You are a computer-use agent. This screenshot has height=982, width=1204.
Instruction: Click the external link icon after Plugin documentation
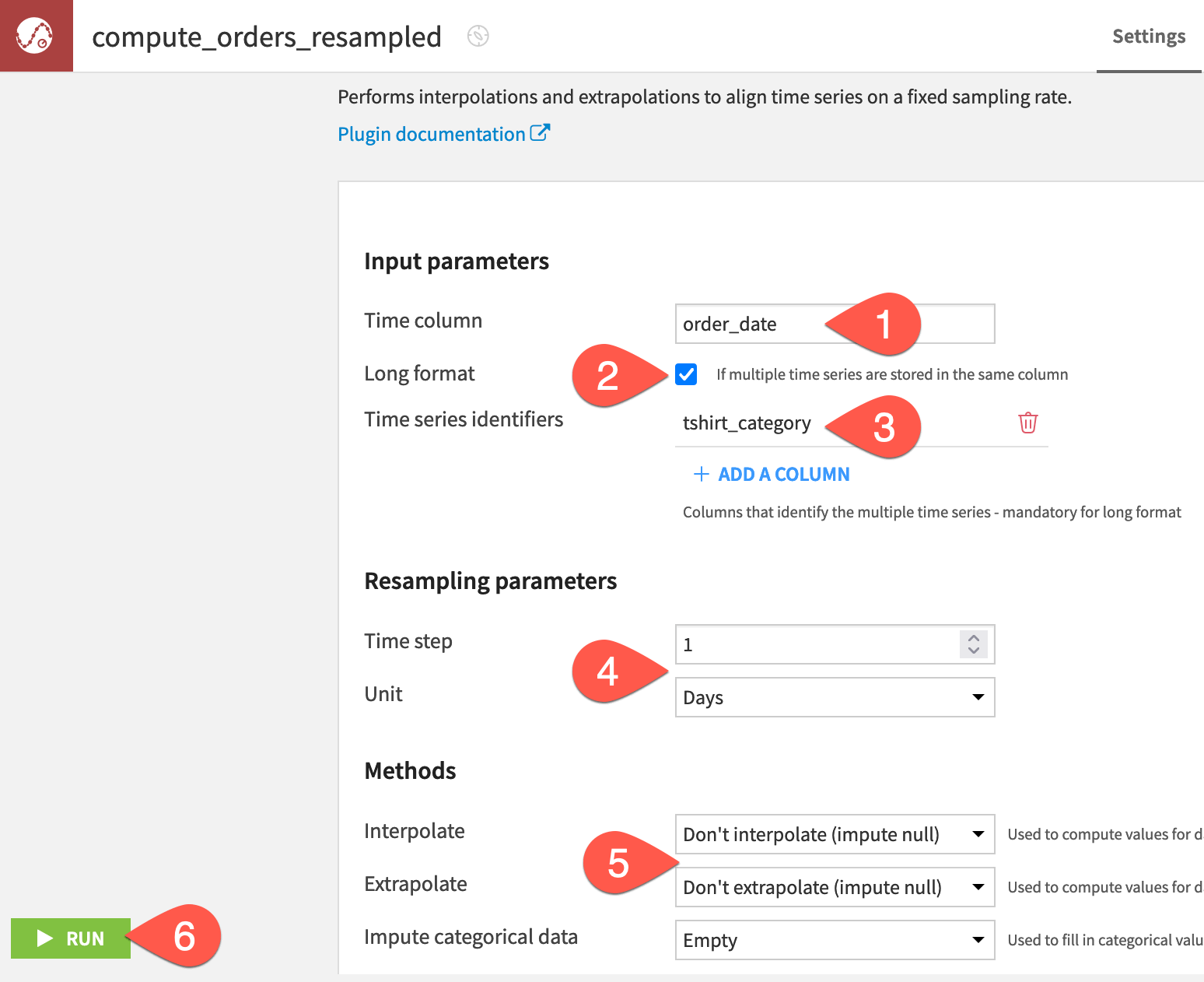pos(541,132)
